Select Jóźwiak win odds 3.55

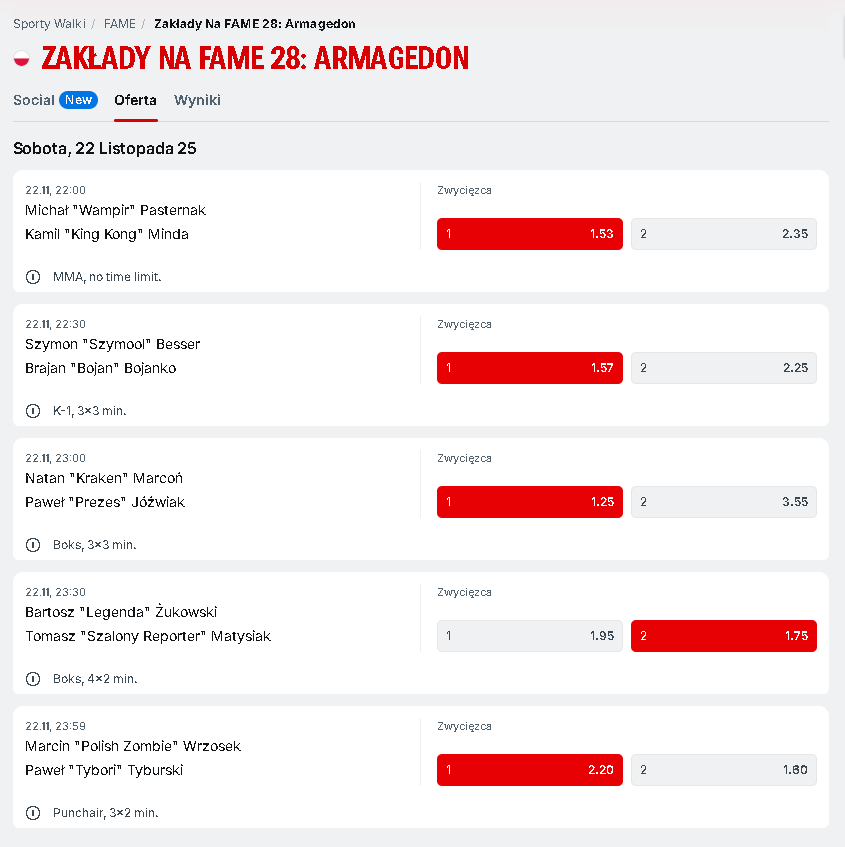coord(723,502)
